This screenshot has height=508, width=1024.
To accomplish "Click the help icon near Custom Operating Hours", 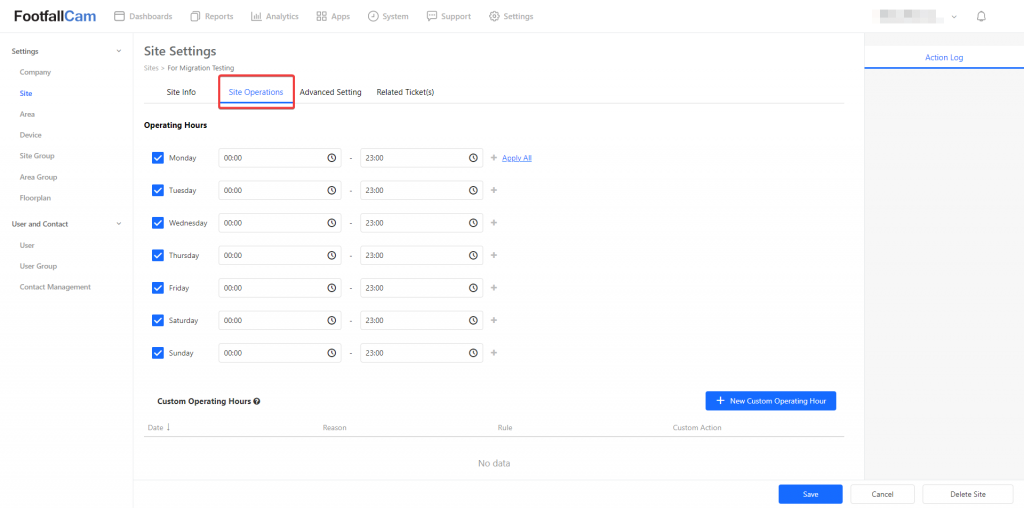I will tap(257, 401).
